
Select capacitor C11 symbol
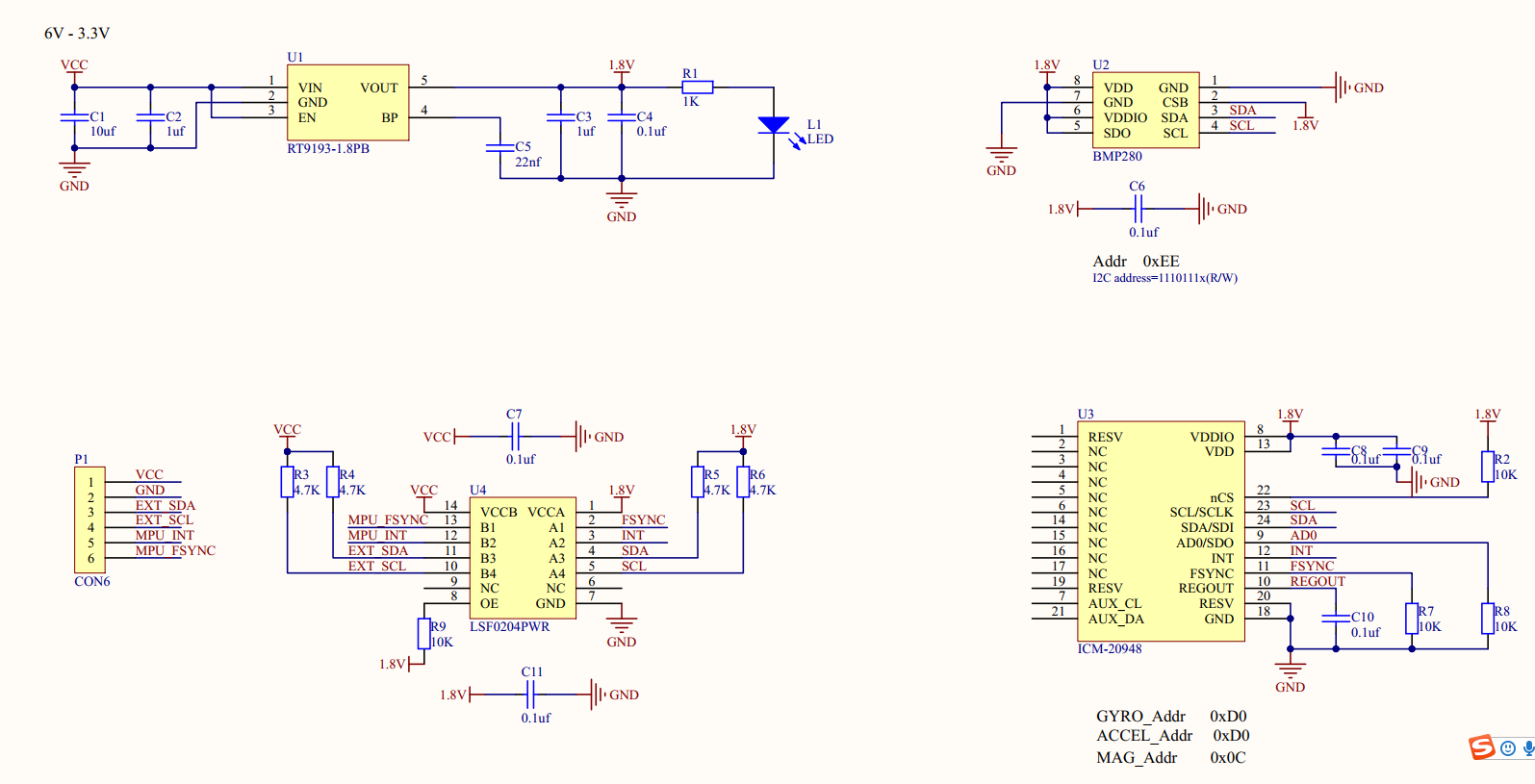530,694
